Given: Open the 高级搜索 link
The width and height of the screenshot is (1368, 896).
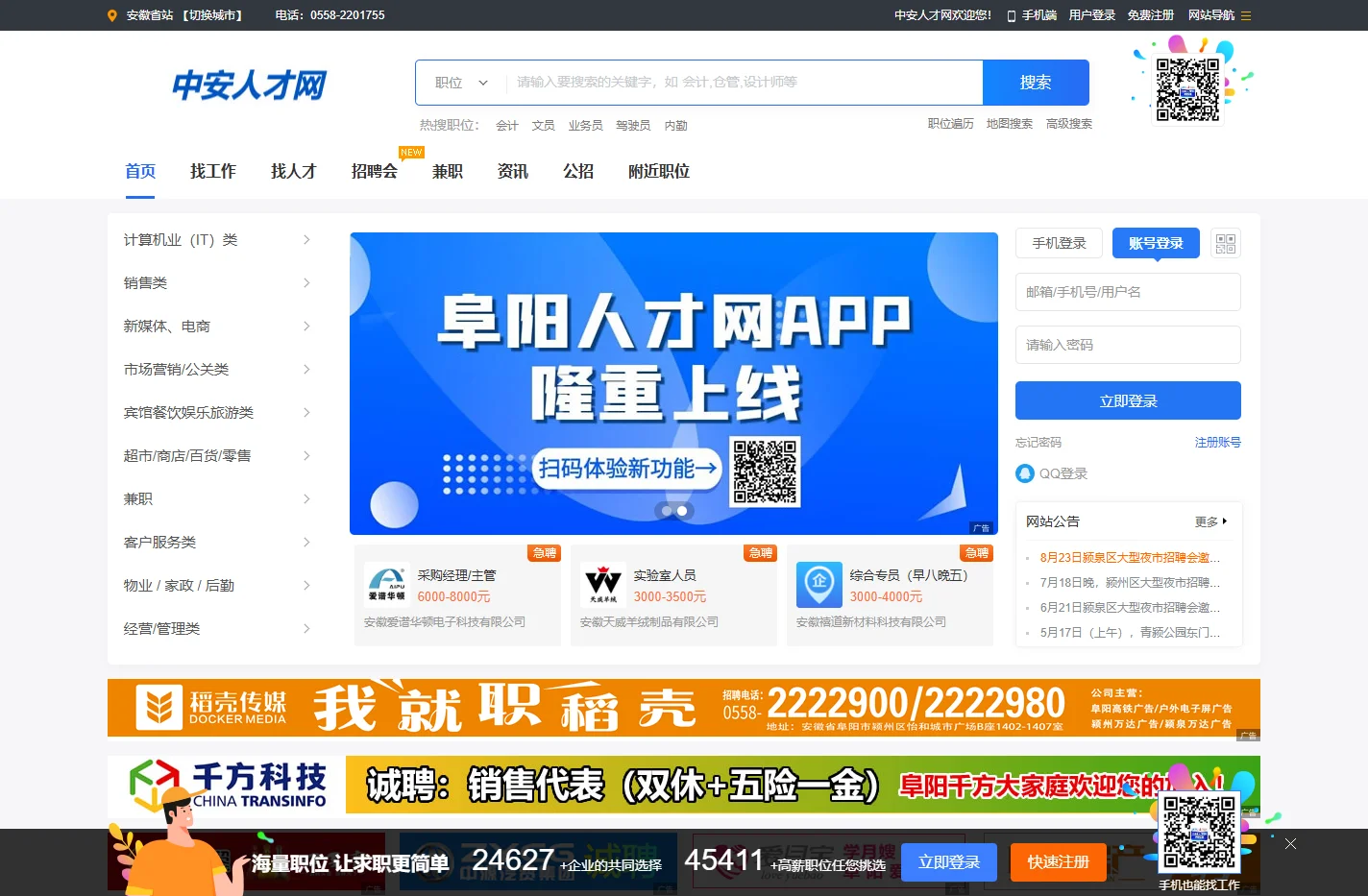Looking at the screenshot, I should tap(1069, 124).
